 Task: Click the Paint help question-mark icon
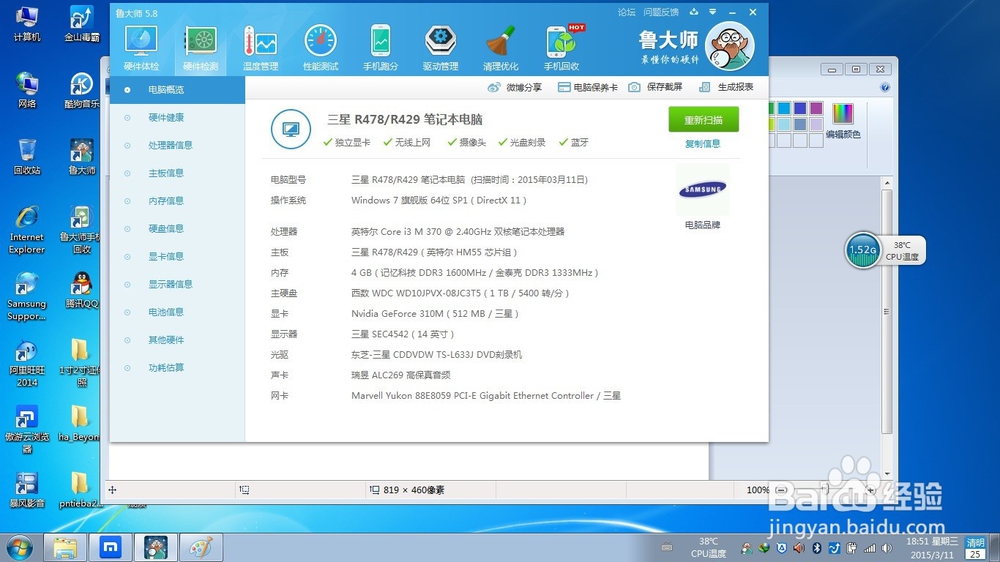coord(885,87)
